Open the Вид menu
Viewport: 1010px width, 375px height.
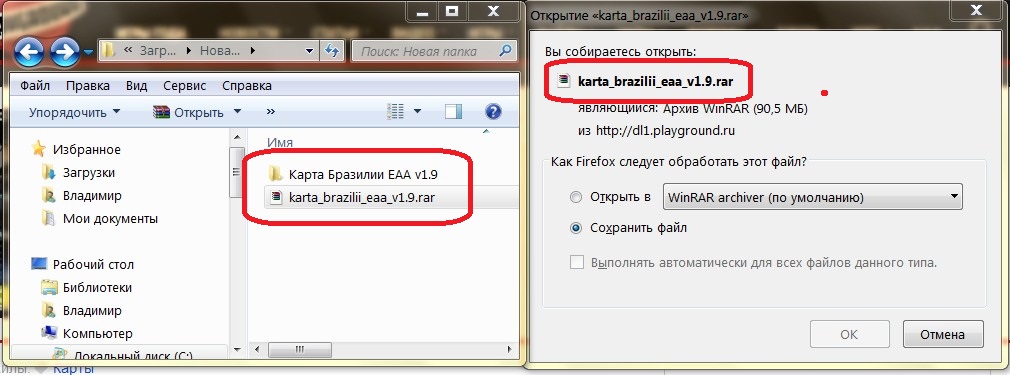[137, 86]
